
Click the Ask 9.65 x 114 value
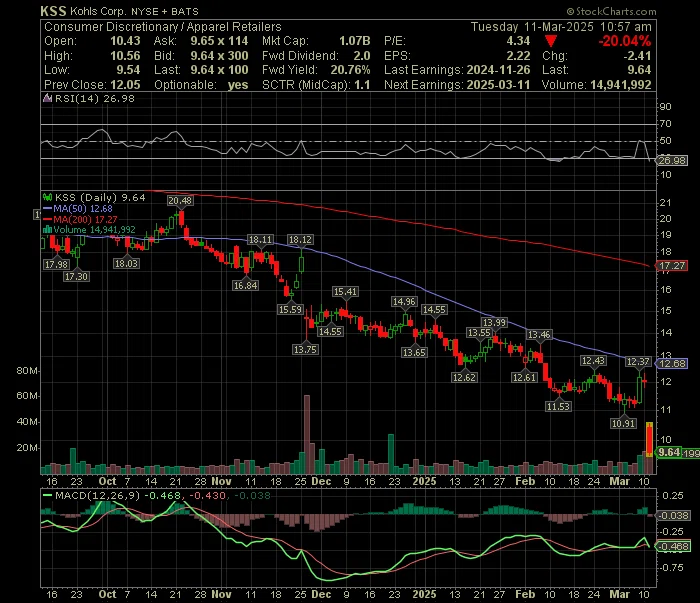coord(219,41)
